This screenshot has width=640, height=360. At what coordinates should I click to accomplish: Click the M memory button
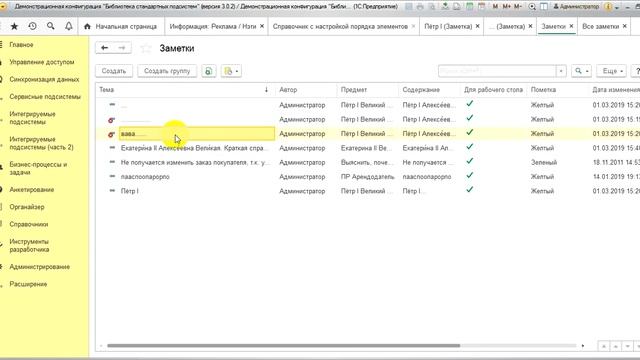click(495, 7)
